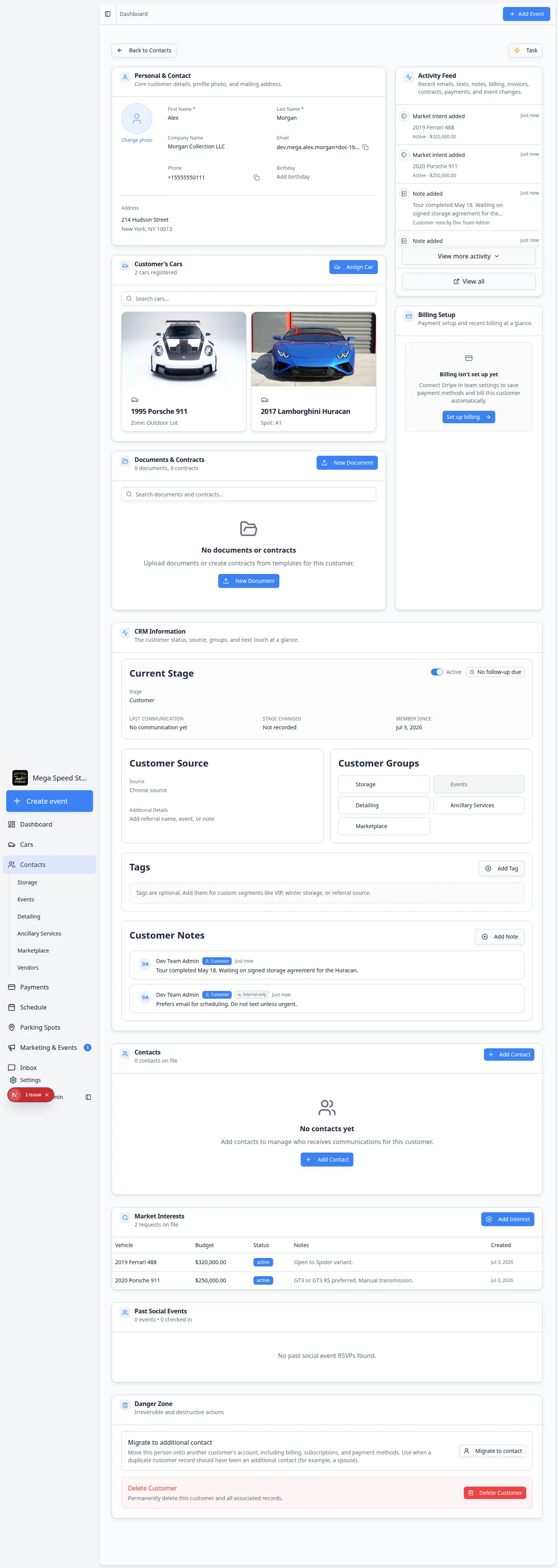The image size is (558, 1568).
Task: Open Storage under Contacts in sidebar
Action: click(28, 882)
